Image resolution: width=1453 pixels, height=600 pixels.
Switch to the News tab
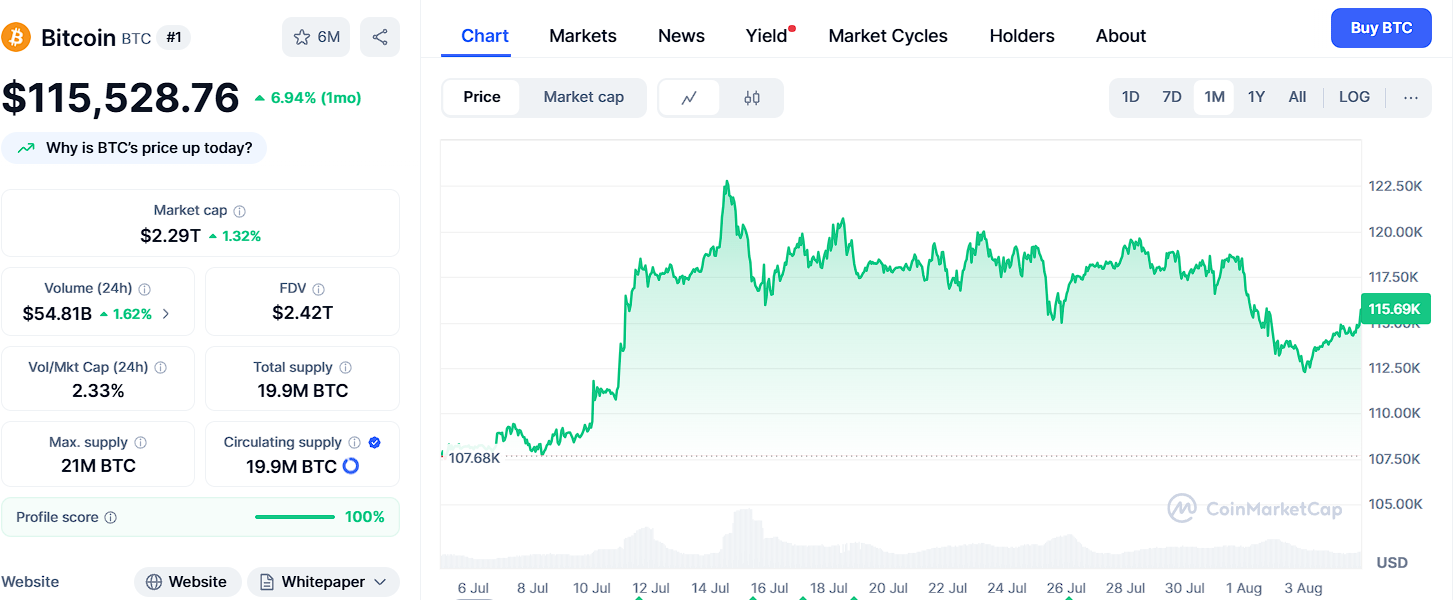click(681, 36)
